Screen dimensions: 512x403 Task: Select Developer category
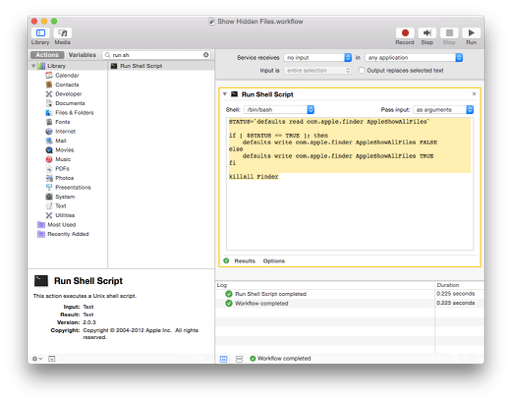coord(68,94)
